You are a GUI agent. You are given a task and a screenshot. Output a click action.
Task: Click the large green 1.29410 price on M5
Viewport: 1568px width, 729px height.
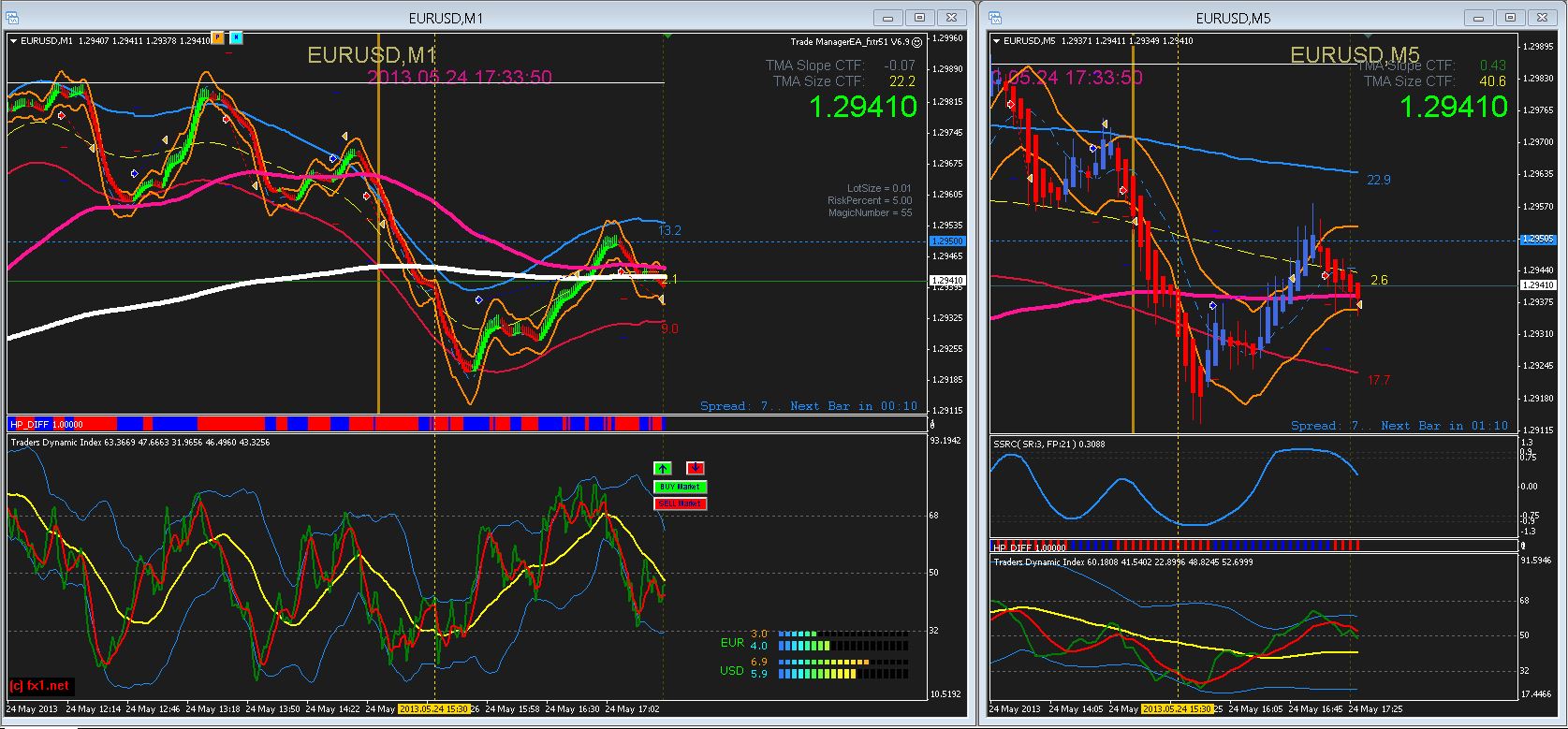coord(1454,108)
